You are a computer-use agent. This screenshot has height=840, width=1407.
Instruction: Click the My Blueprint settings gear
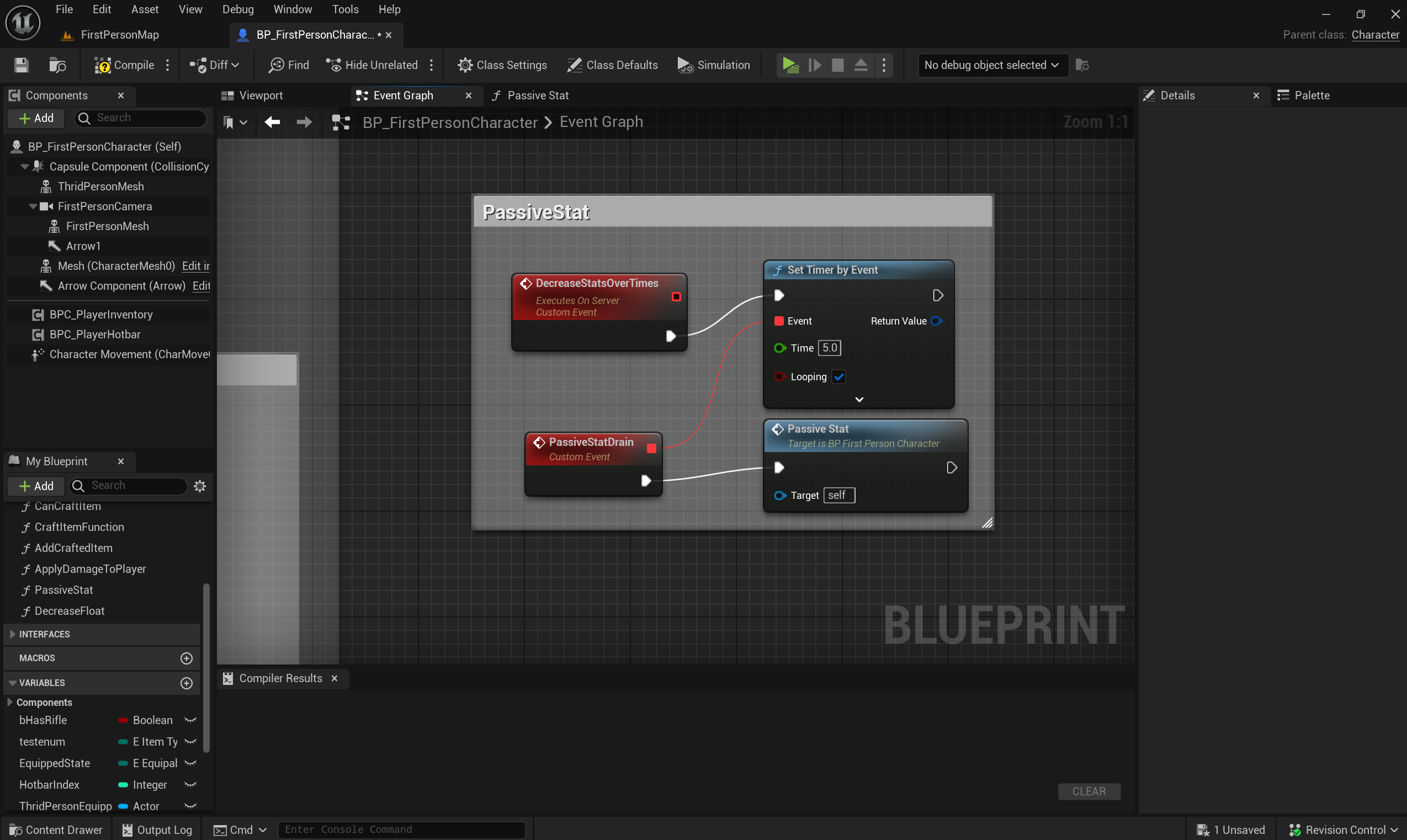[200, 486]
